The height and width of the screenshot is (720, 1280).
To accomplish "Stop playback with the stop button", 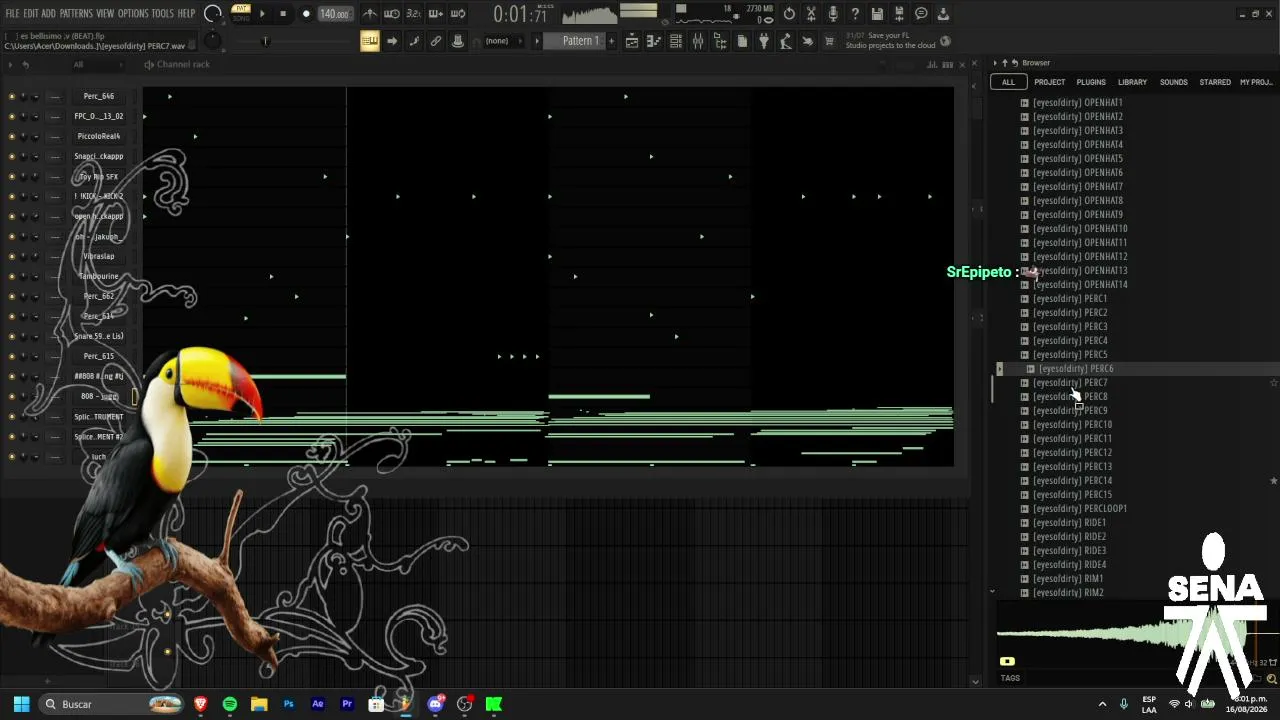I will click(x=283, y=14).
